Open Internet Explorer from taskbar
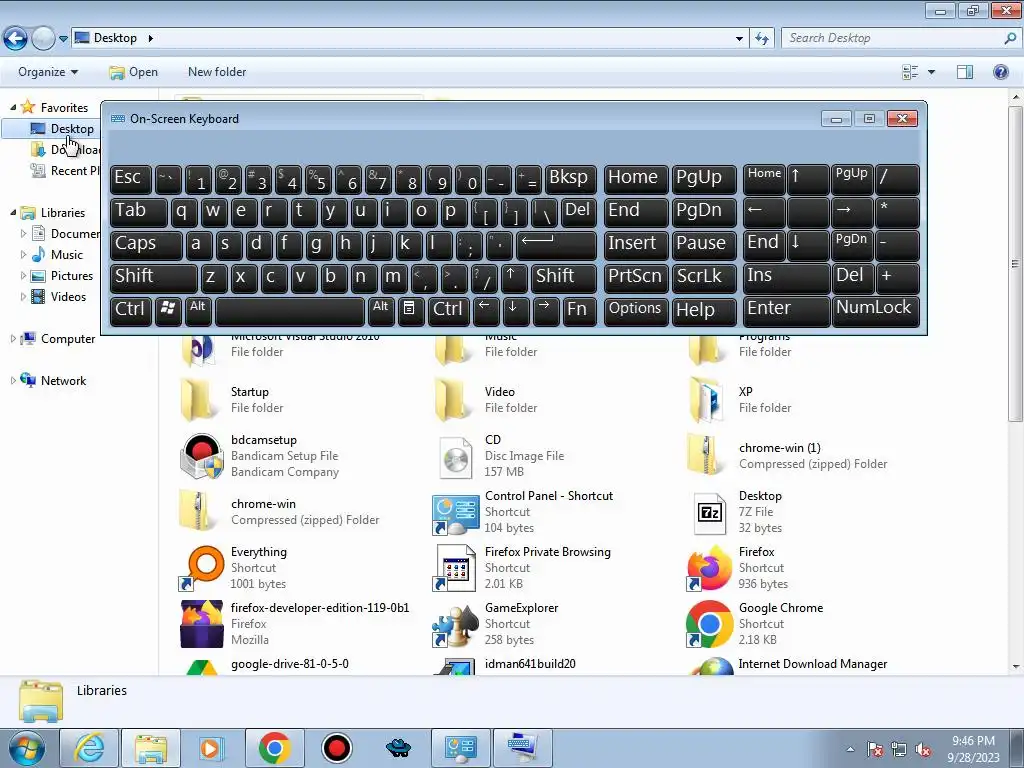 click(89, 748)
